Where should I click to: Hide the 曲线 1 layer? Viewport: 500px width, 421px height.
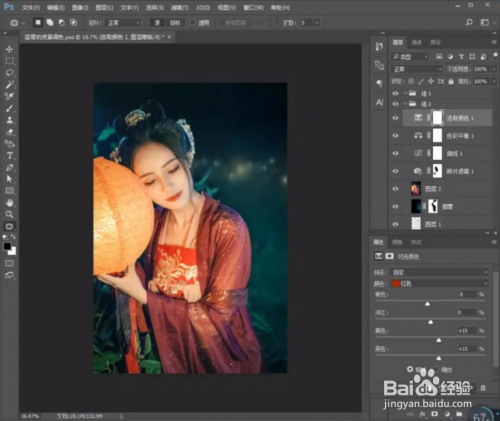[395, 154]
